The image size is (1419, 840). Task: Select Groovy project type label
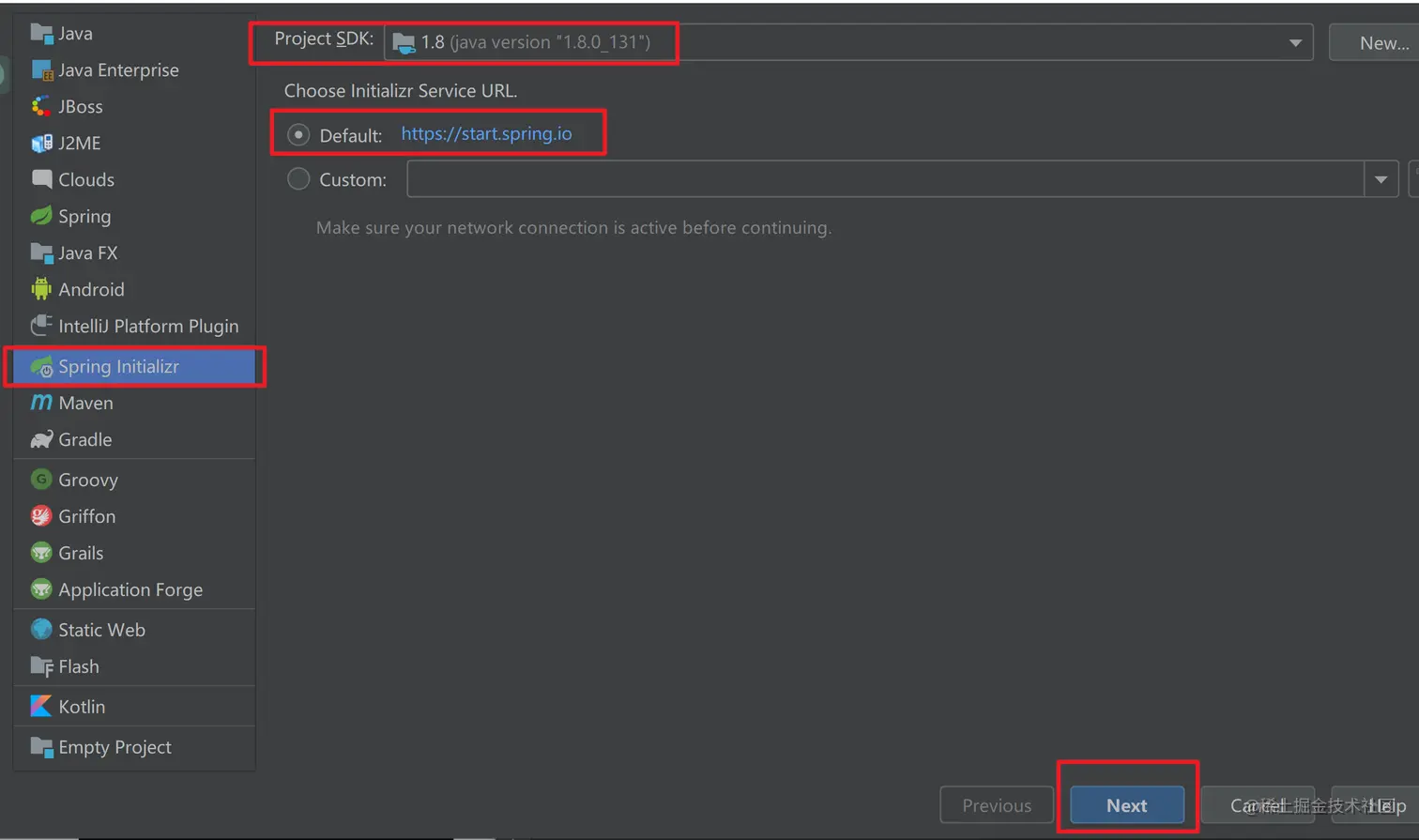(x=88, y=481)
